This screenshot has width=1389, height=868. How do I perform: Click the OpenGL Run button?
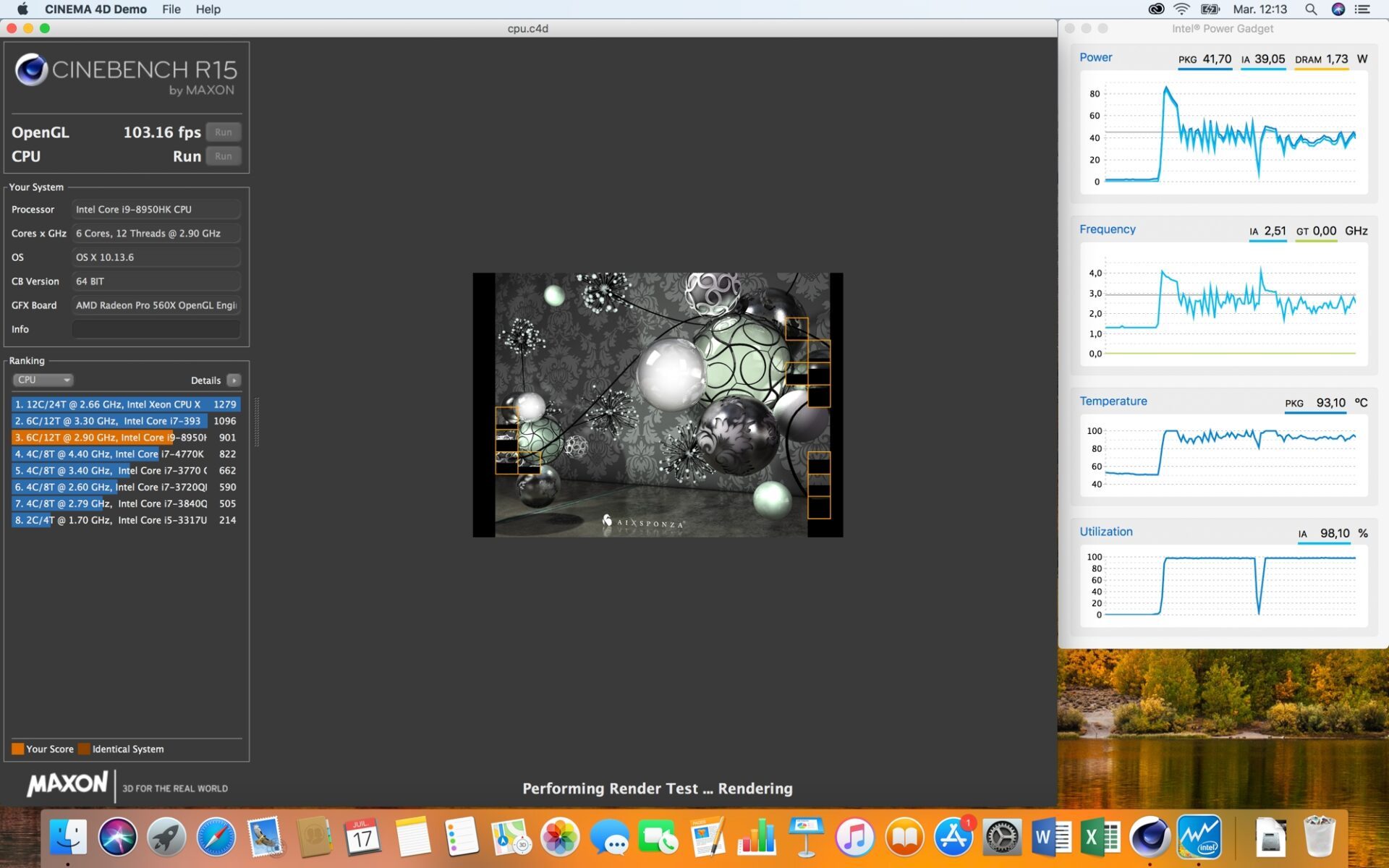(224, 132)
